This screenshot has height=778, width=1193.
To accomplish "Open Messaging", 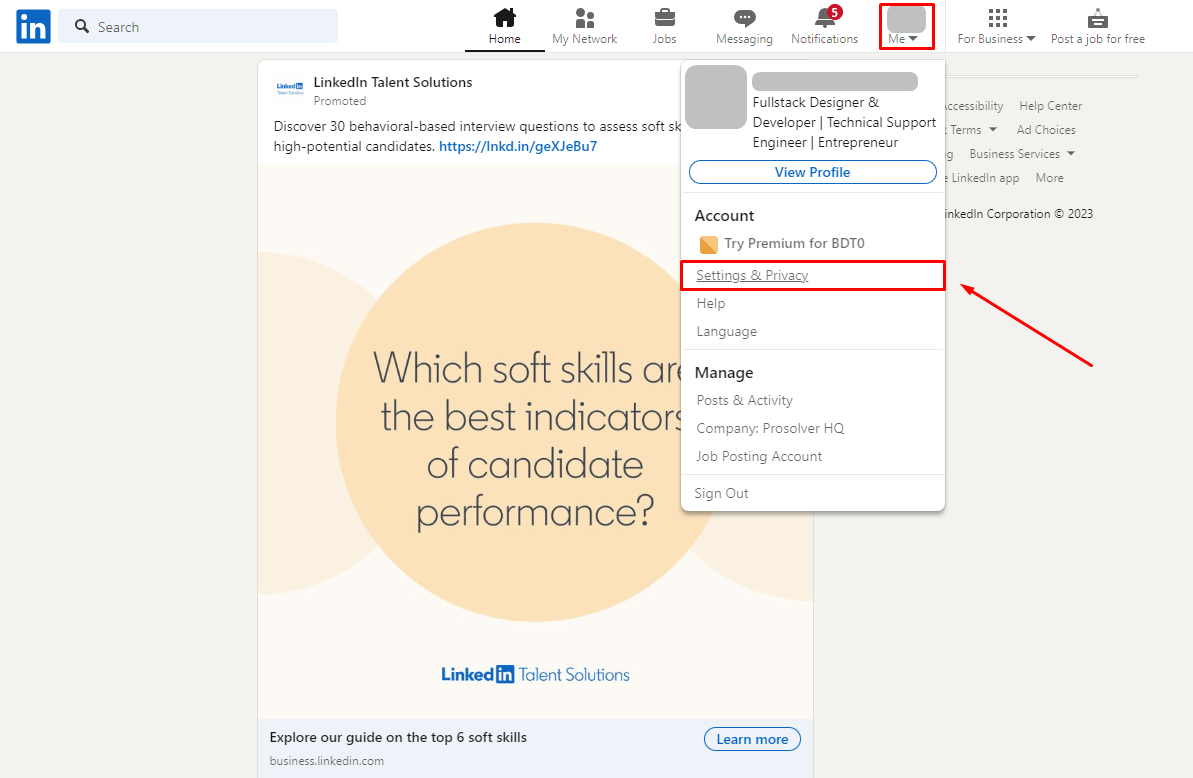I will 743,25.
